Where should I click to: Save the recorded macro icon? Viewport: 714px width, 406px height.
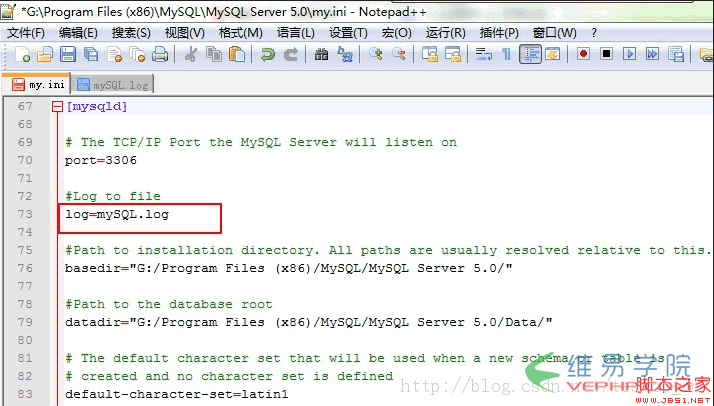coord(676,54)
